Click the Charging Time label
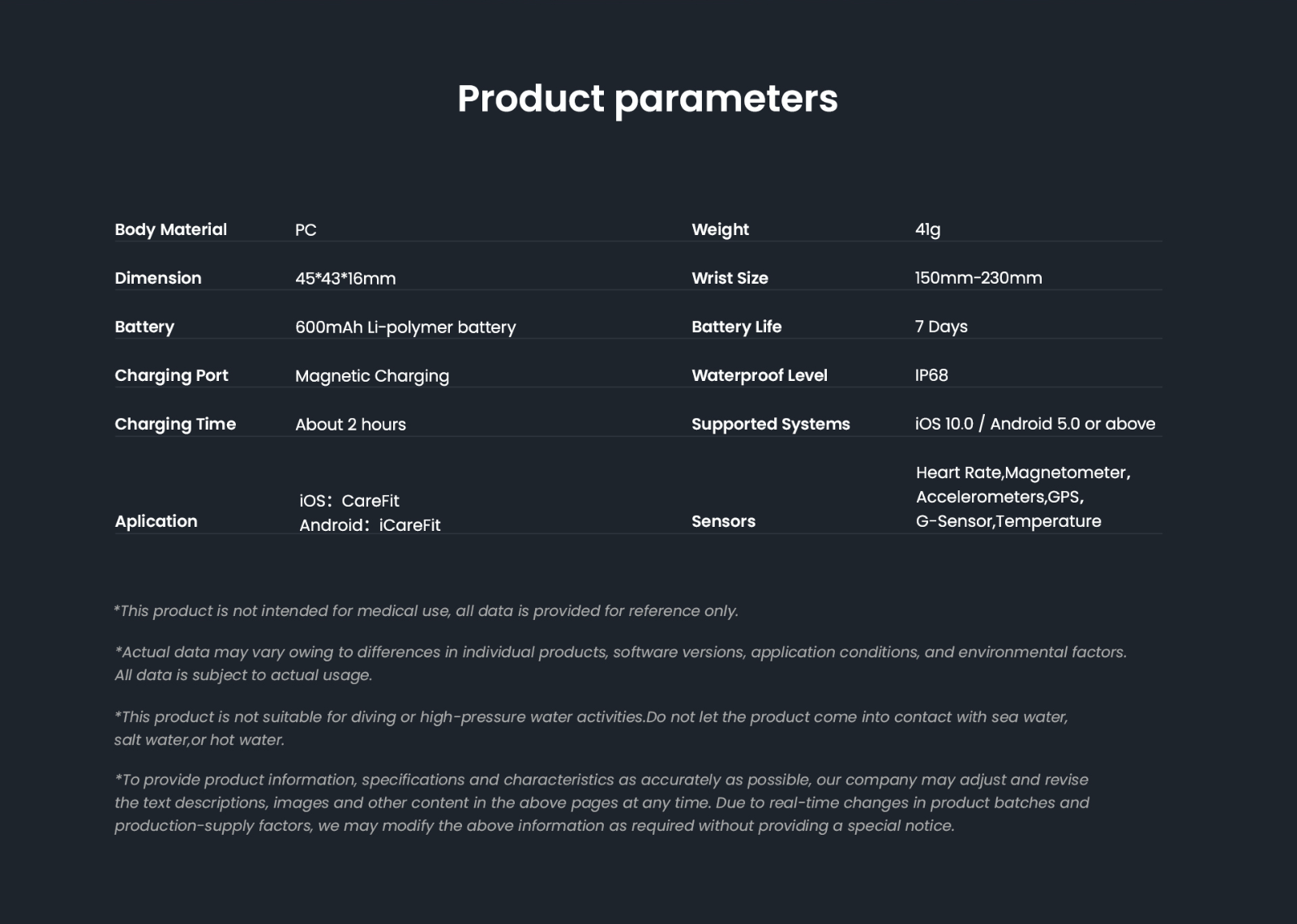Image resolution: width=1297 pixels, height=924 pixels. [x=175, y=424]
